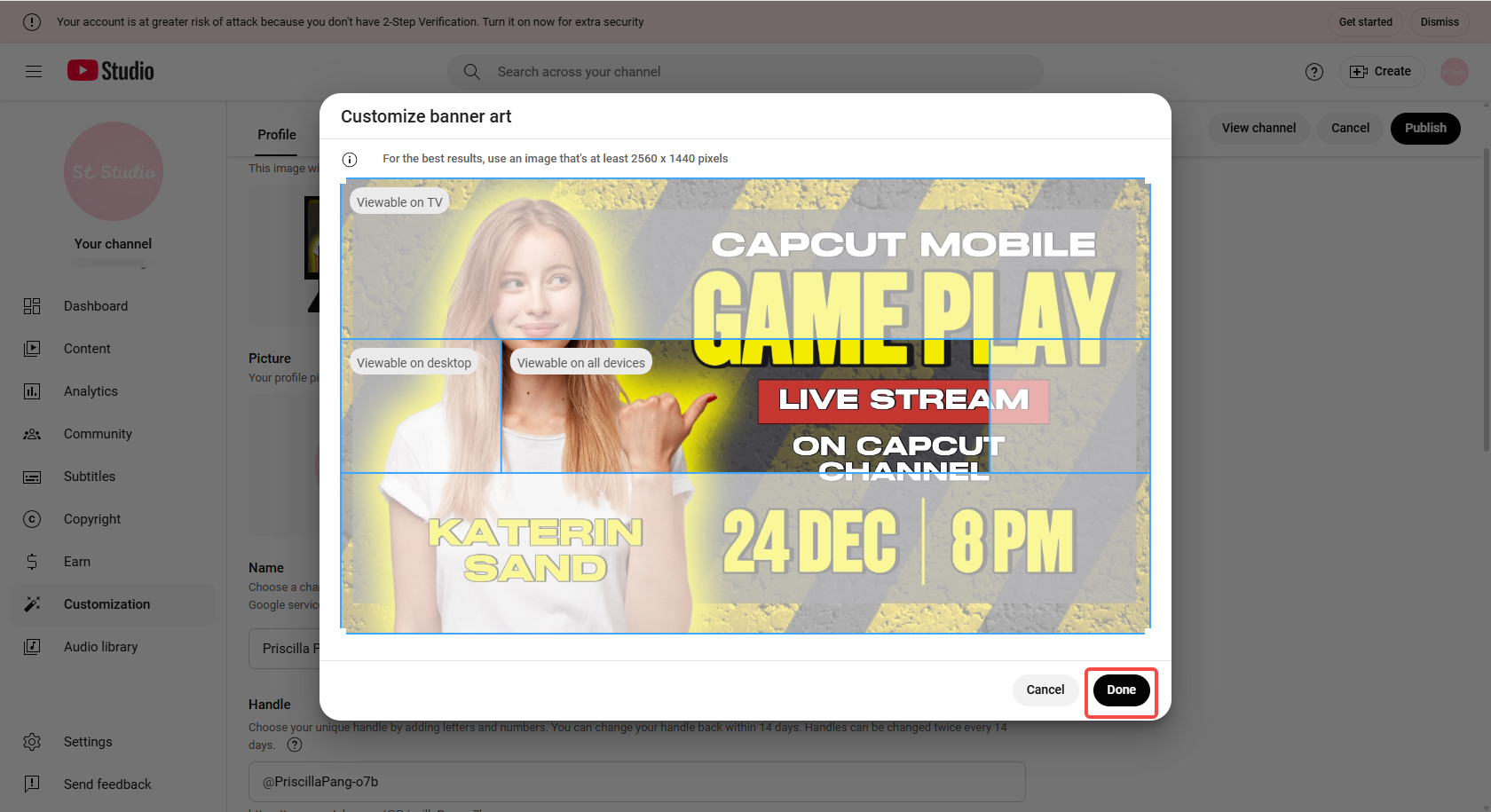Viewport: 1491px width, 812px height.
Task: Click the channel profile picture avatar
Action: click(114, 171)
